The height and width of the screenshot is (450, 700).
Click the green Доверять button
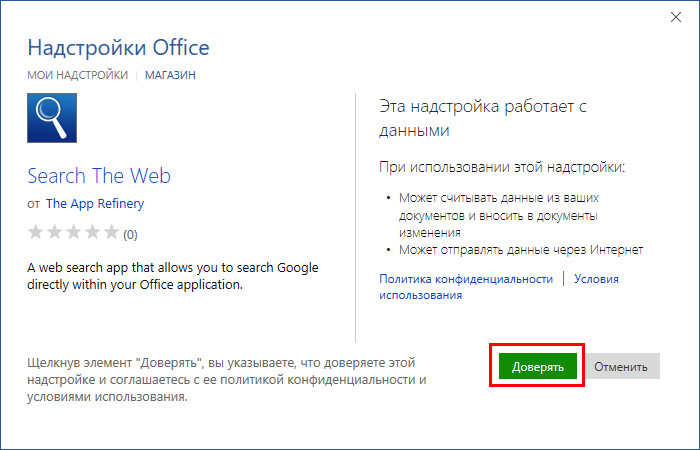(538, 366)
